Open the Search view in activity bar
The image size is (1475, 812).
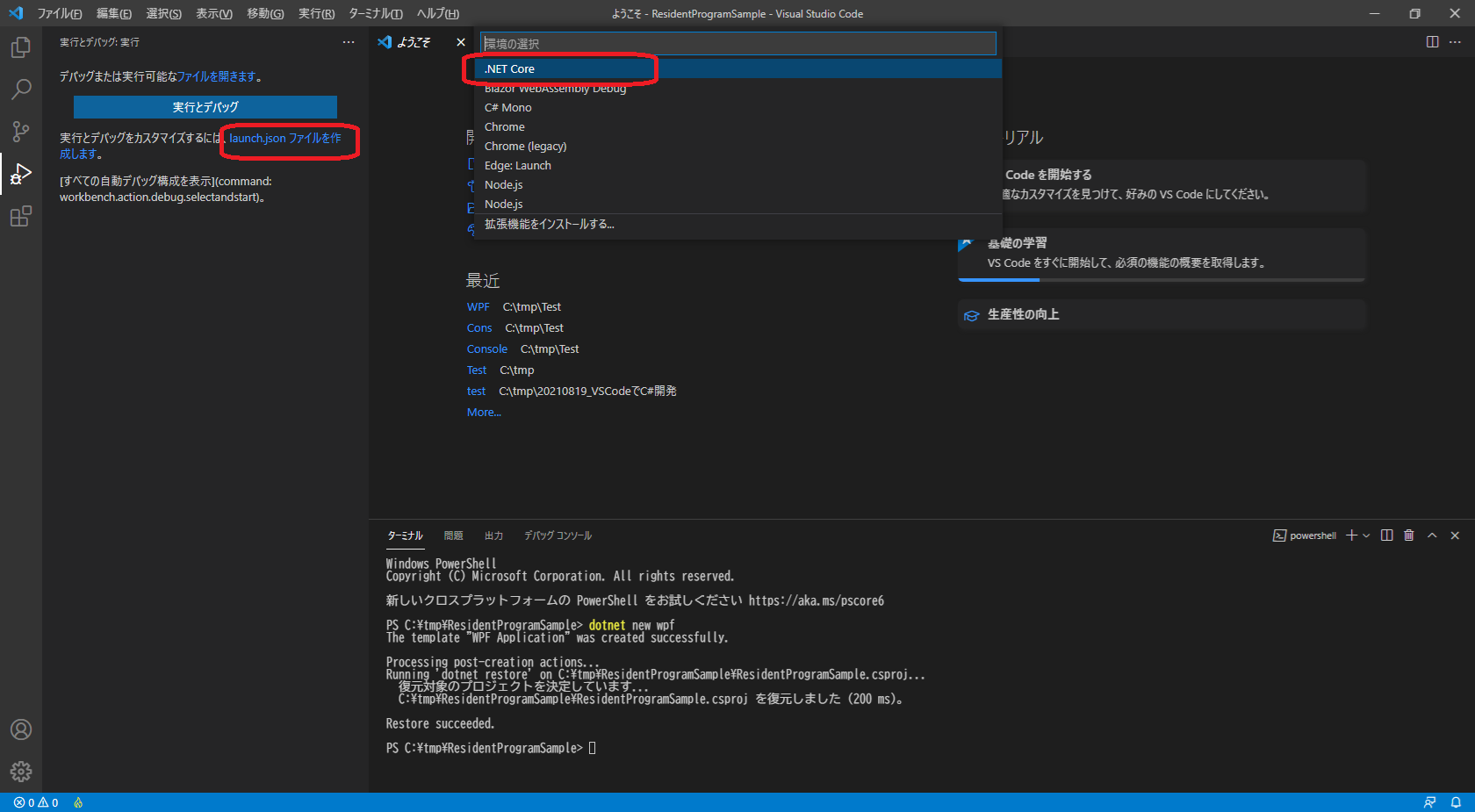(x=21, y=90)
